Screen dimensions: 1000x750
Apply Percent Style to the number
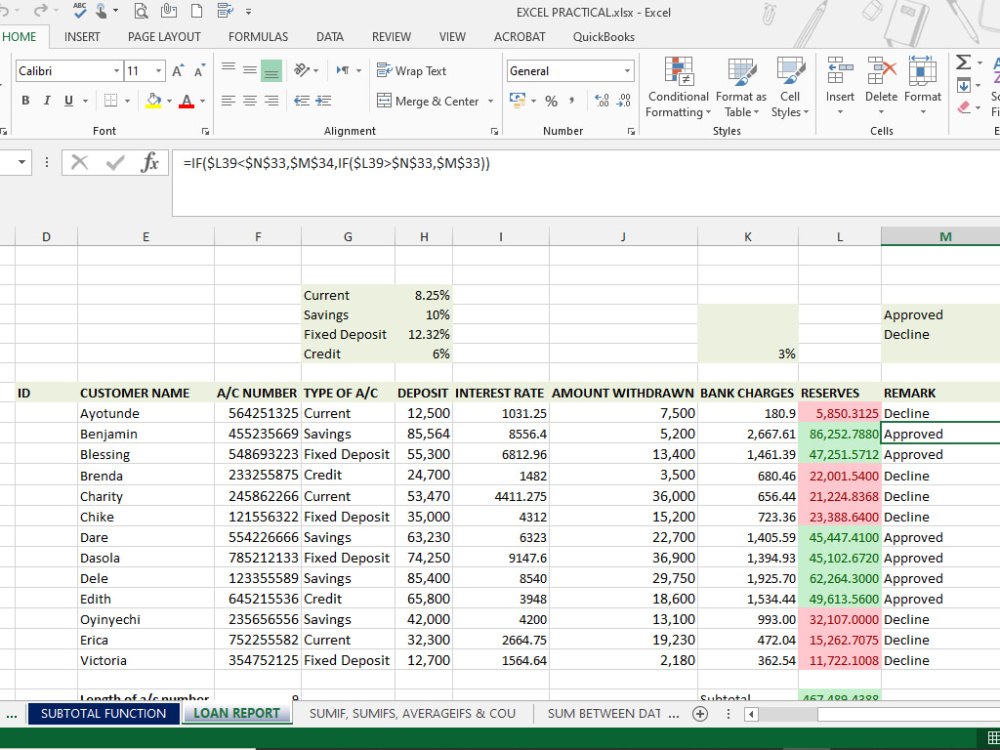click(x=551, y=101)
